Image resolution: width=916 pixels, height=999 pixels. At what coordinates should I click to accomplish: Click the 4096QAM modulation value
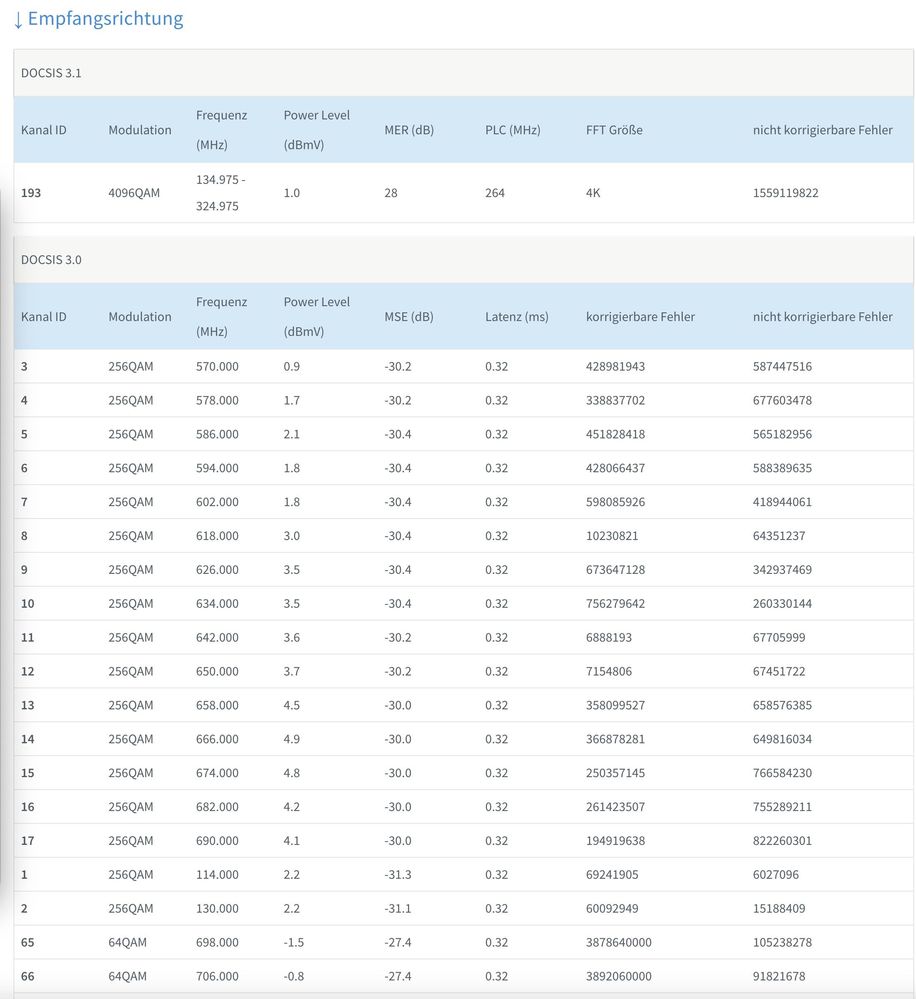134,193
